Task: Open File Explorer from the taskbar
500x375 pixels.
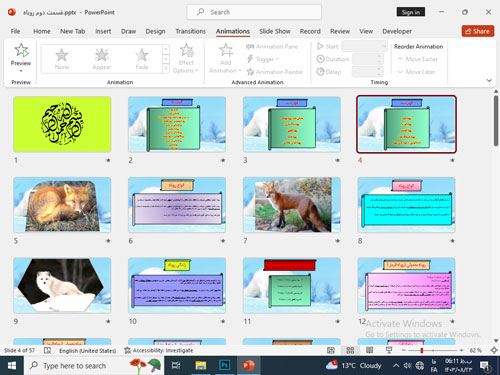Action: click(201, 366)
